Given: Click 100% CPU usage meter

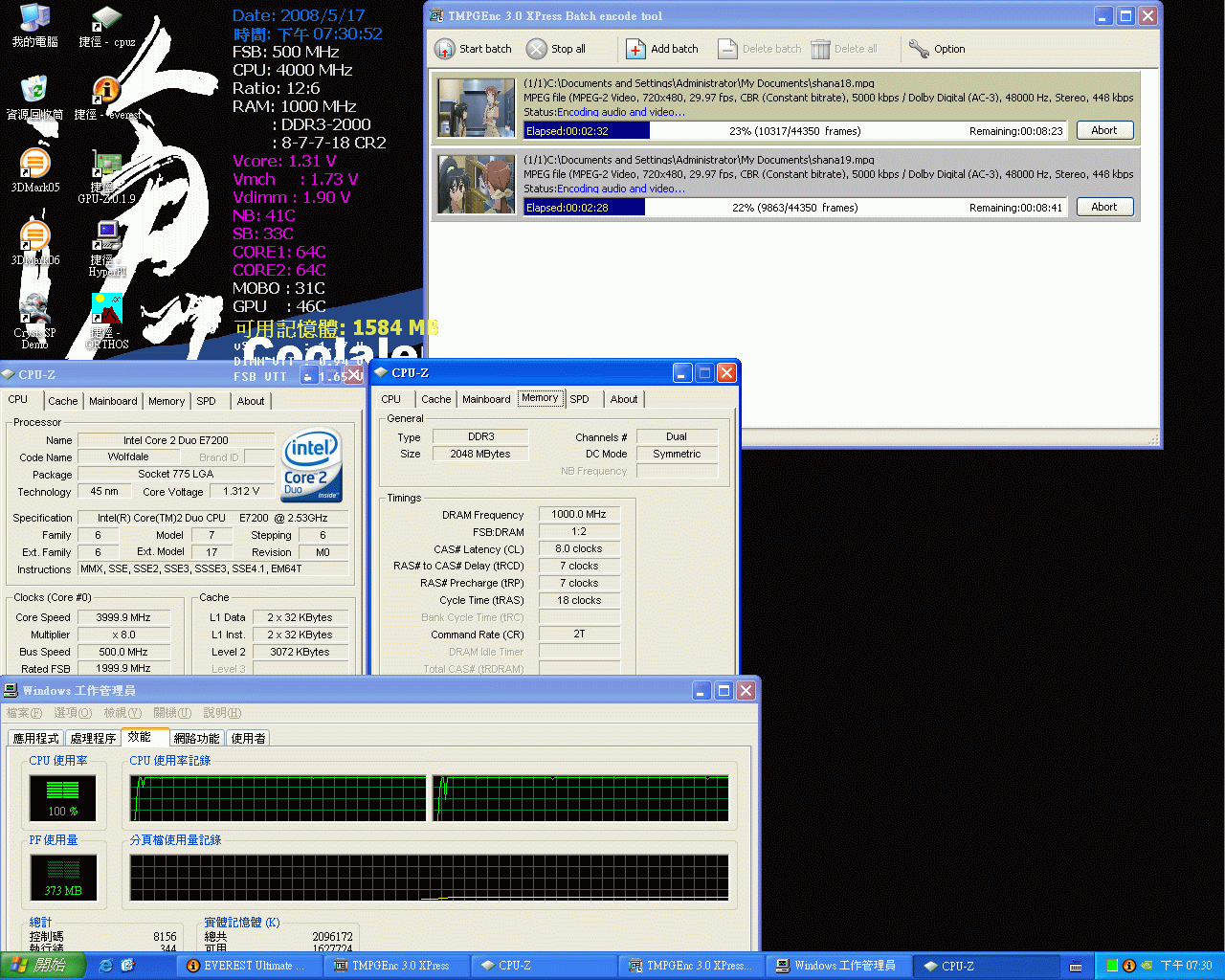Looking at the screenshot, I should click(63, 798).
